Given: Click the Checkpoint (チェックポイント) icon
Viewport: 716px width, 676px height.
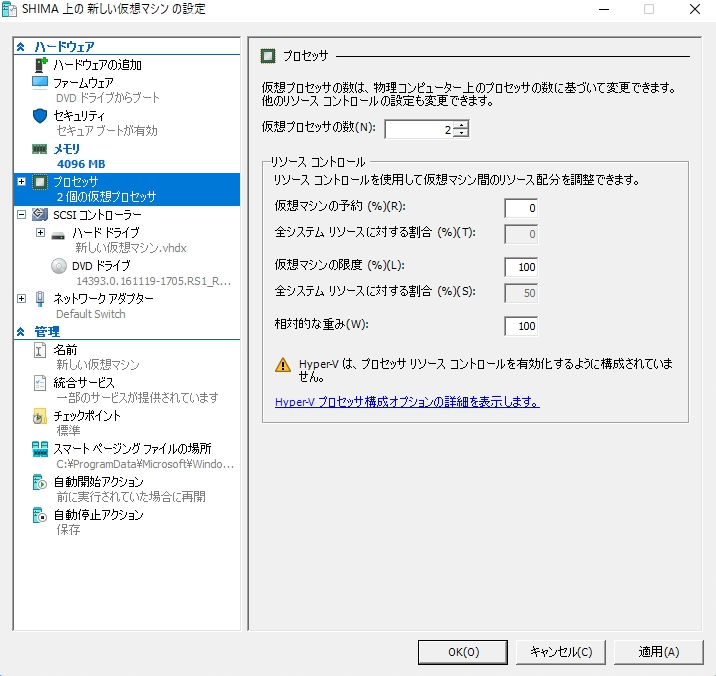Looking at the screenshot, I should click(x=40, y=416).
